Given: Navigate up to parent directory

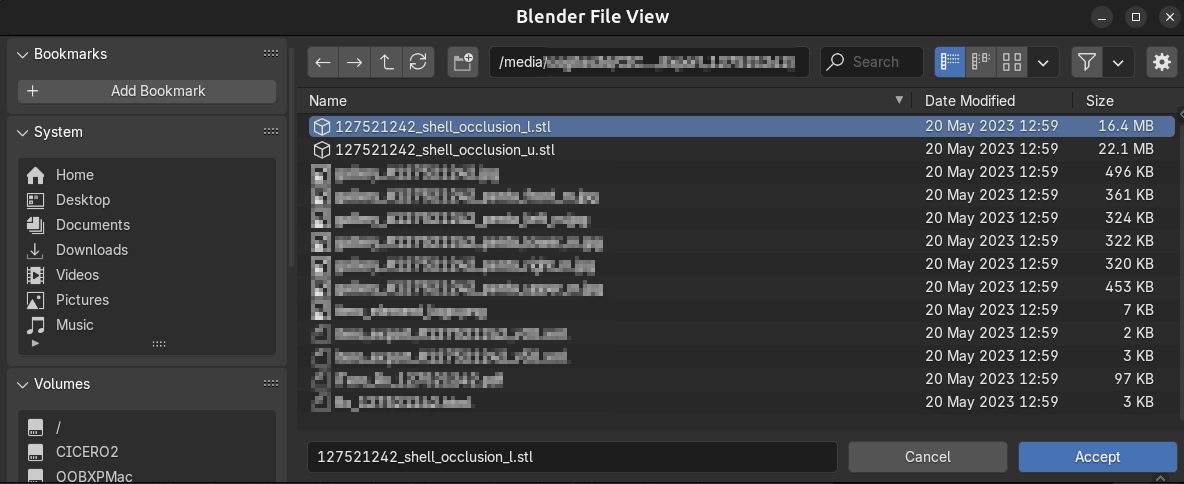Looking at the screenshot, I should coord(386,62).
